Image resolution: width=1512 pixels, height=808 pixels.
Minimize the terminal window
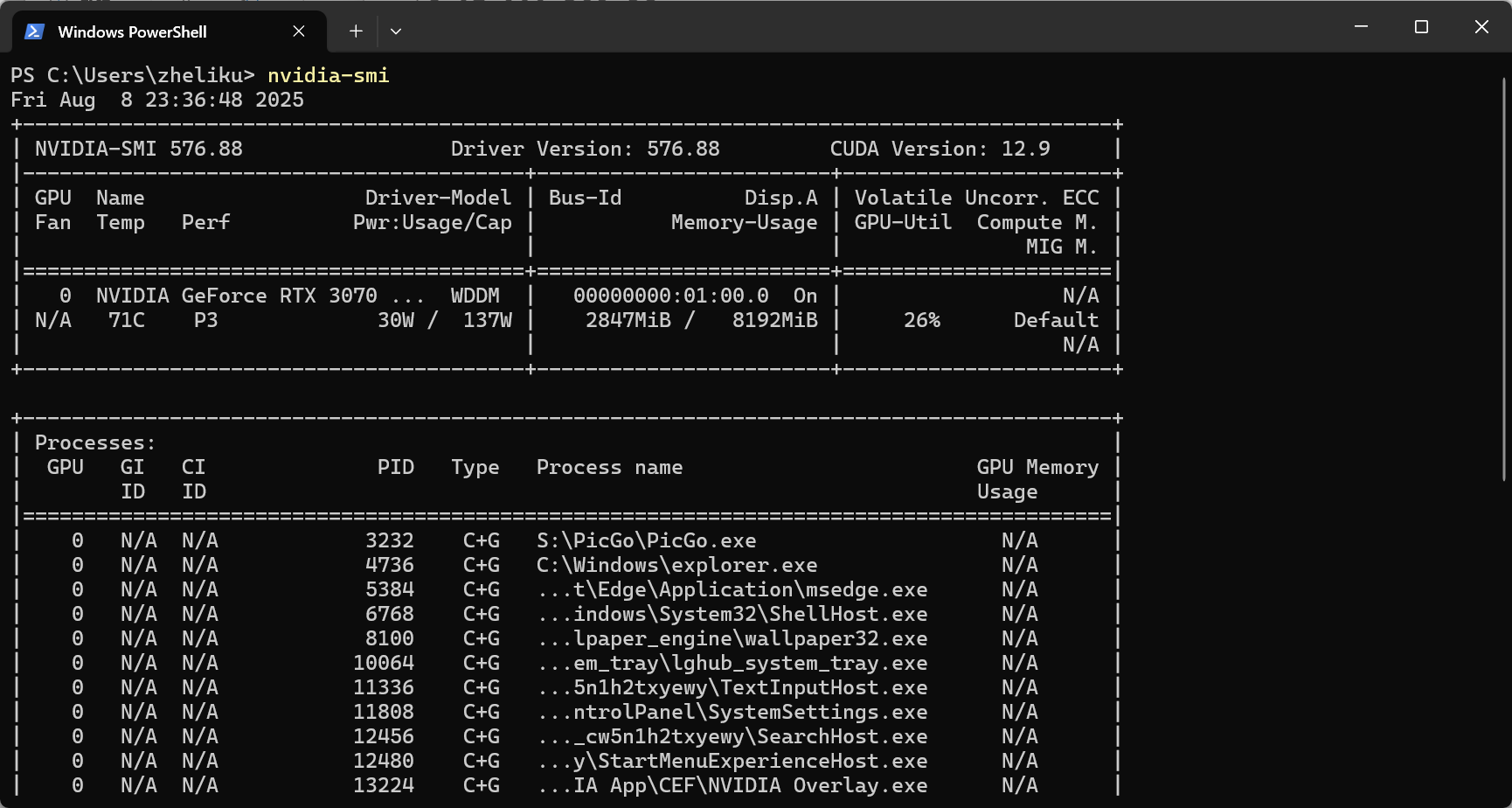click(1361, 27)
